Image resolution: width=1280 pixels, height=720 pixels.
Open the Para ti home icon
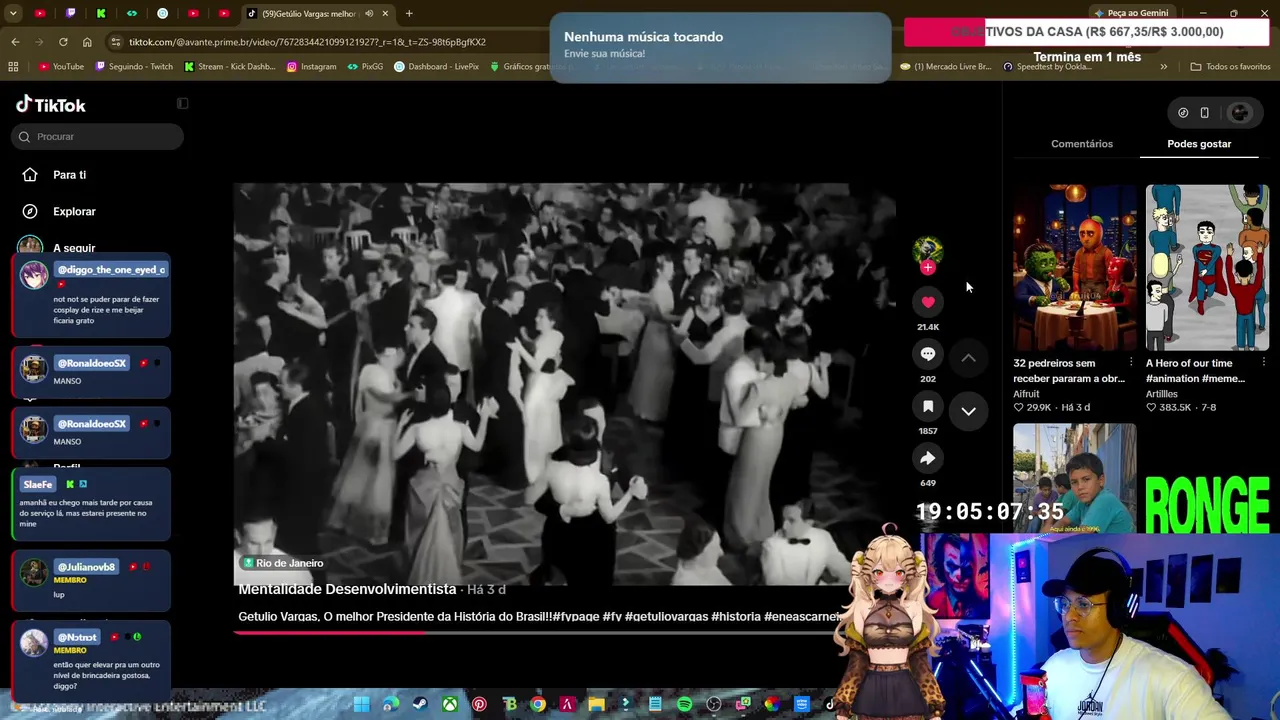click(x=30, y=175)
